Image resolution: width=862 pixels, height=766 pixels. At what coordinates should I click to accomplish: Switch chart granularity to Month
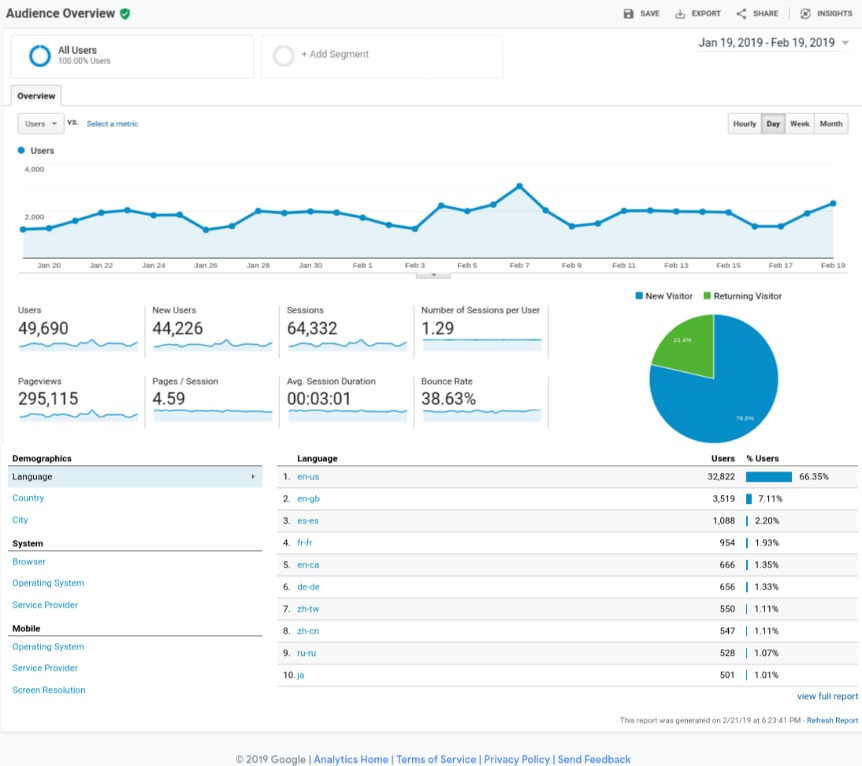831,124
